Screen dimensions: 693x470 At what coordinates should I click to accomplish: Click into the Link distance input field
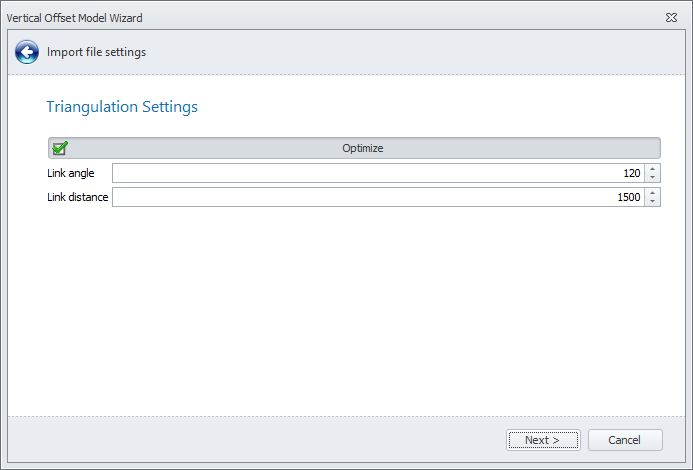click(x=370, y=197)
